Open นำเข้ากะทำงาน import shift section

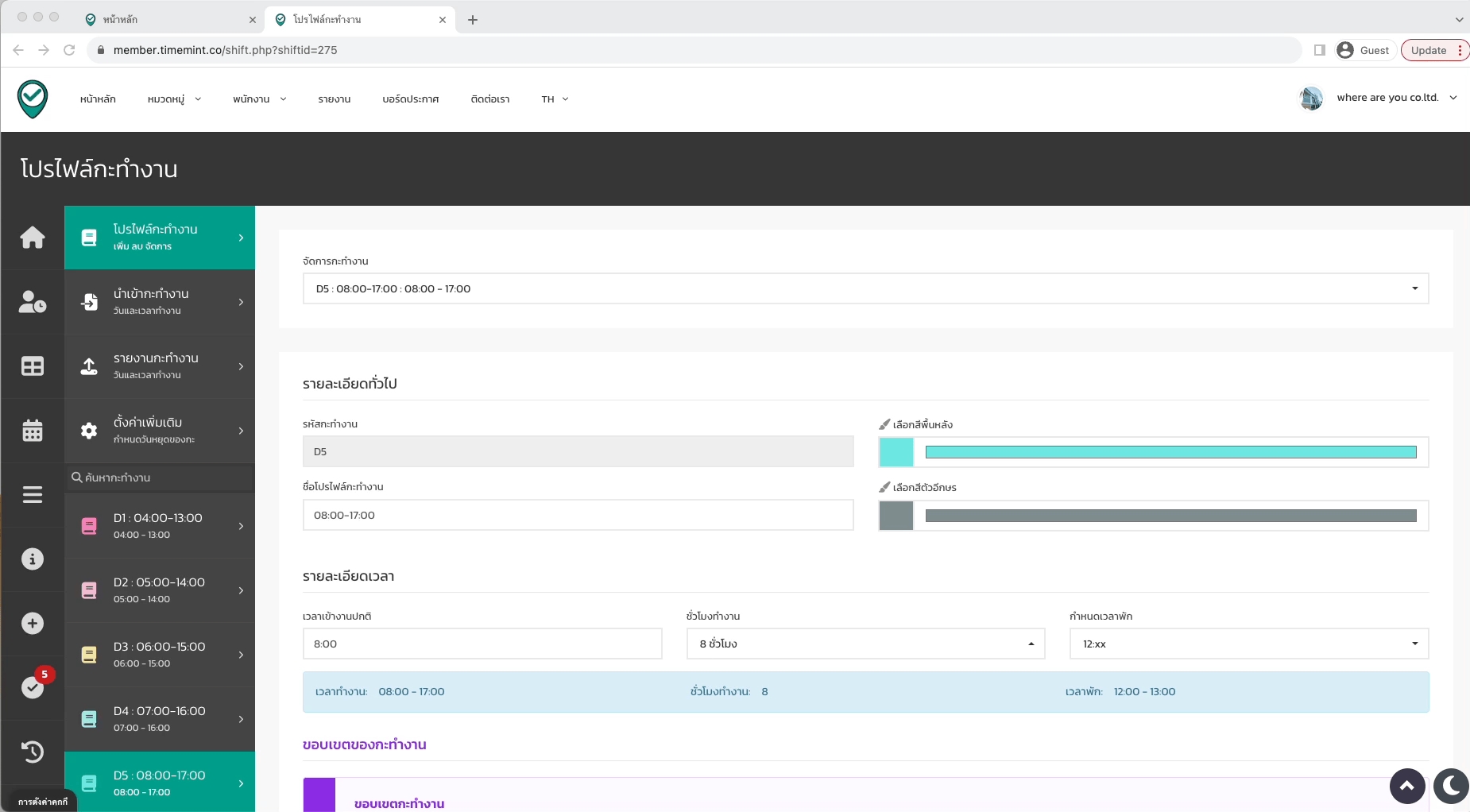(159, 302)
